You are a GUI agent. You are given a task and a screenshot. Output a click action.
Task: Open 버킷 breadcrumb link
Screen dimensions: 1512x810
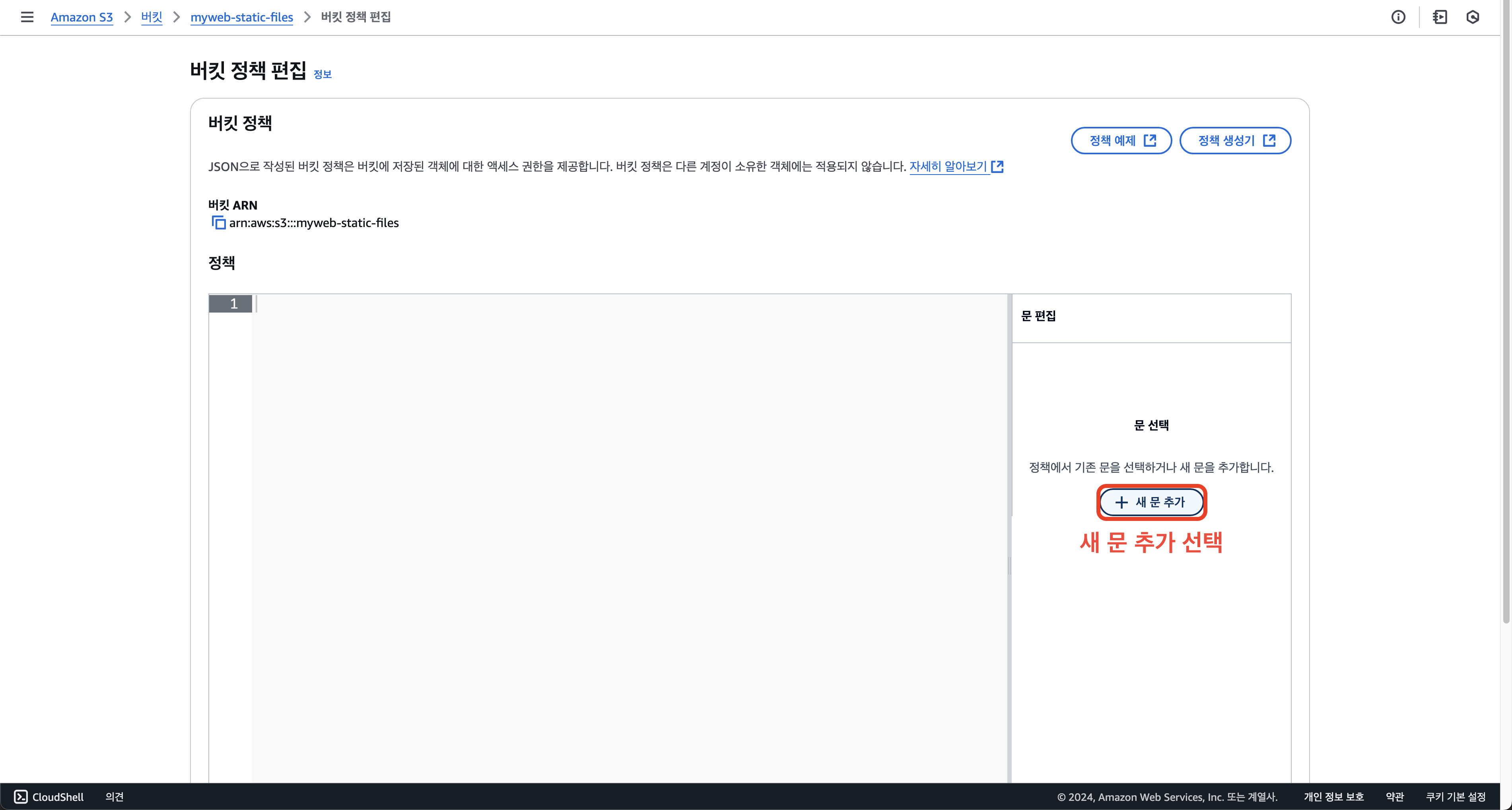[152, 17]
